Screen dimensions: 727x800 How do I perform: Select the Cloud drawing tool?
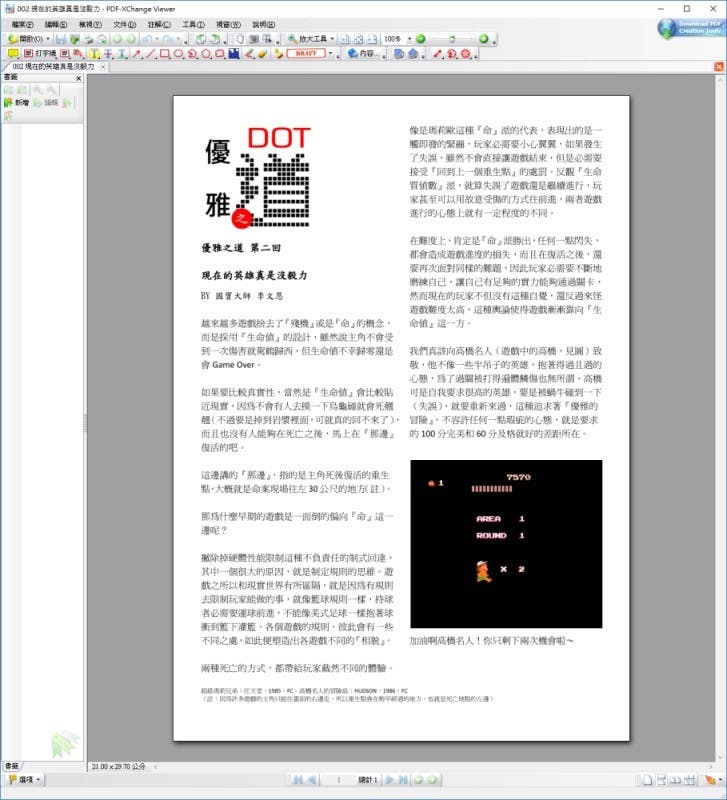220,53
